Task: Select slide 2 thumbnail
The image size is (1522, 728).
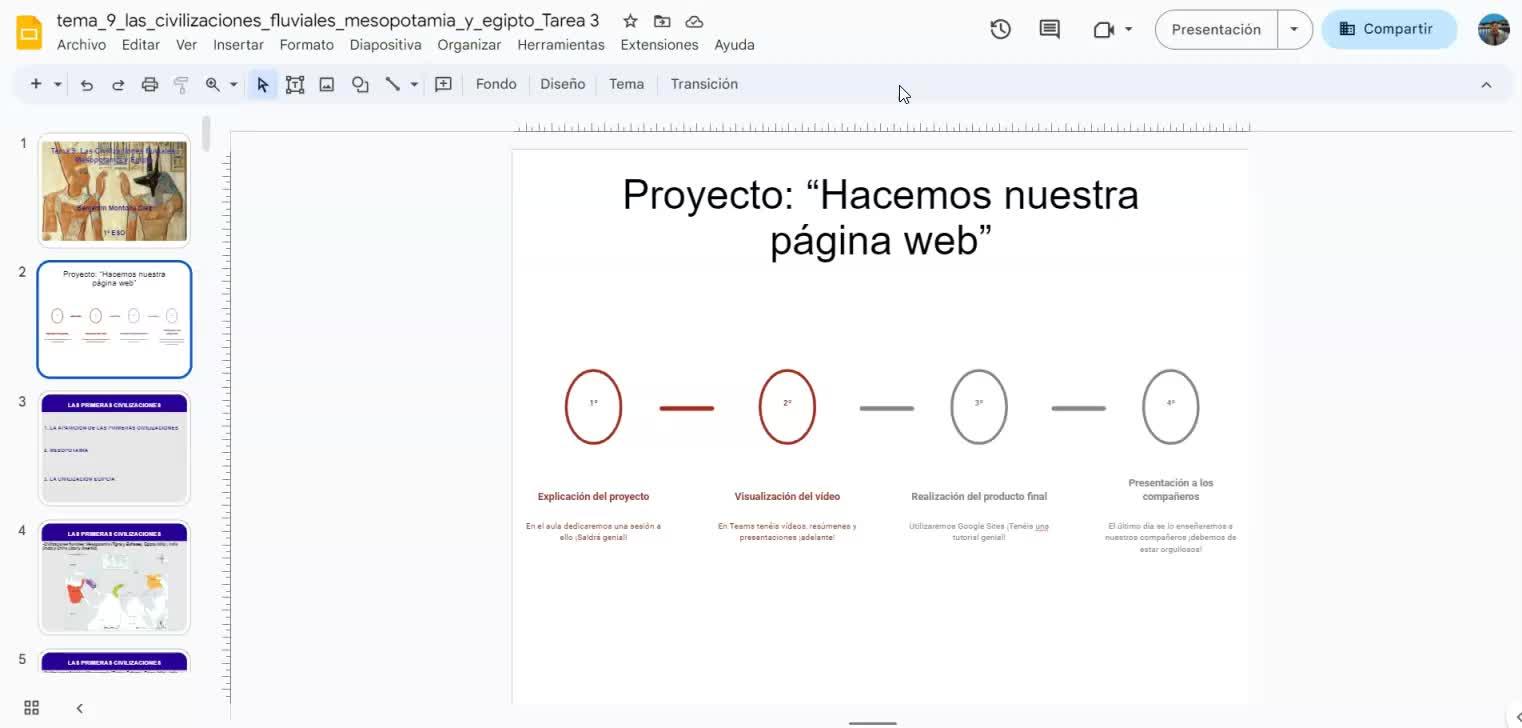Action: (x=114, y=320)
